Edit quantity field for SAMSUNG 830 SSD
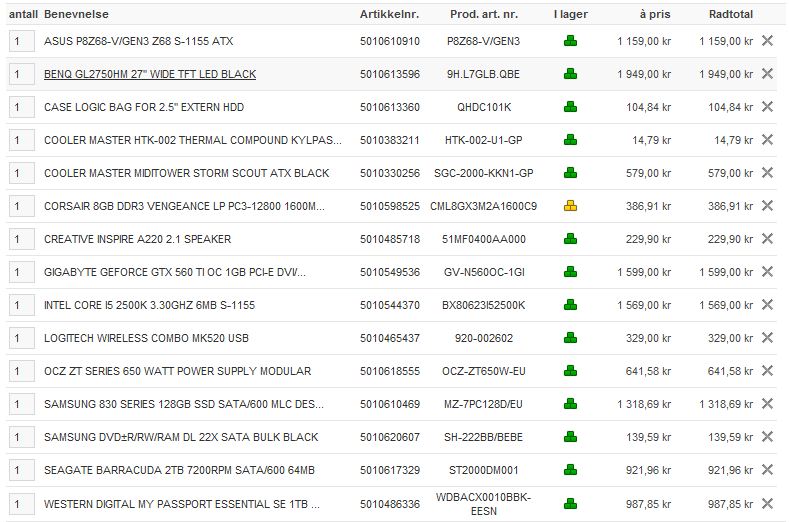Viewport: 789px width, 522px height. pyautogui.click(x=22, y=404)
